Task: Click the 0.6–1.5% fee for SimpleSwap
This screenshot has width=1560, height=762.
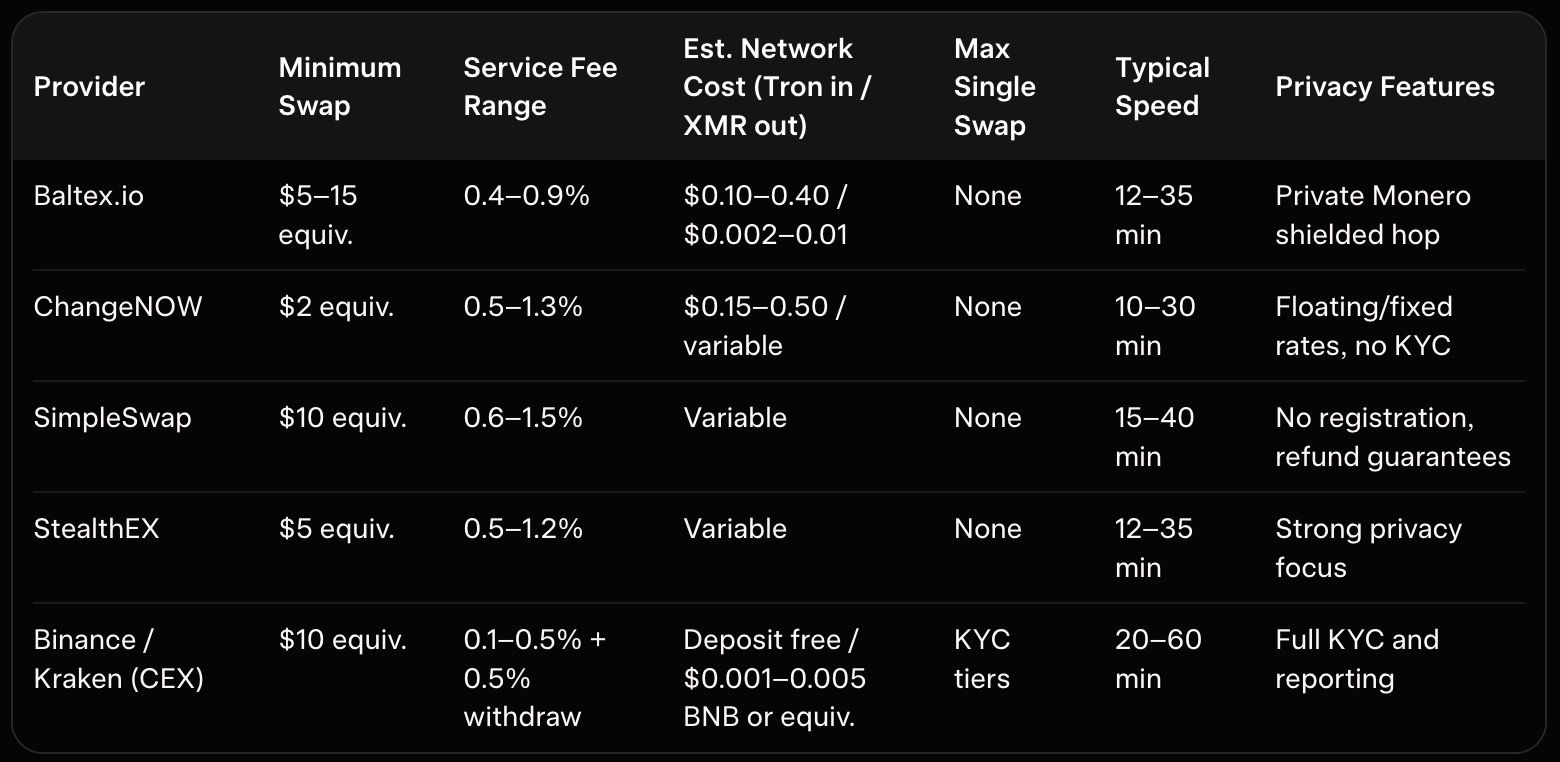Action: [x=522, y=418]
